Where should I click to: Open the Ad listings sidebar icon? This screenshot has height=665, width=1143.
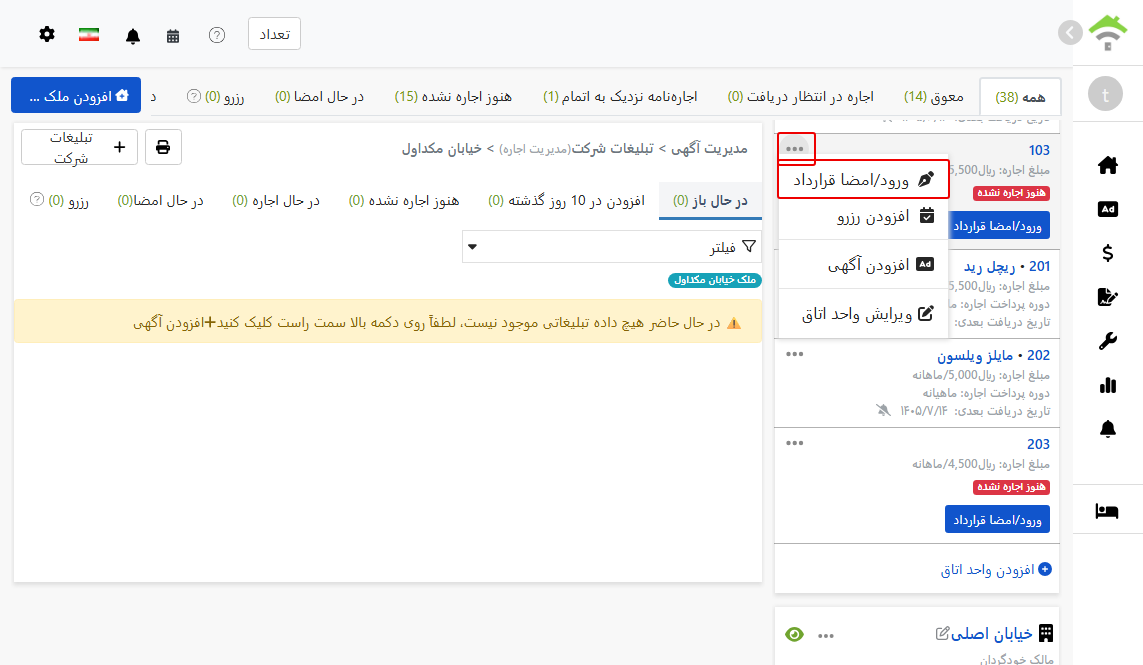coord(1107,209)
